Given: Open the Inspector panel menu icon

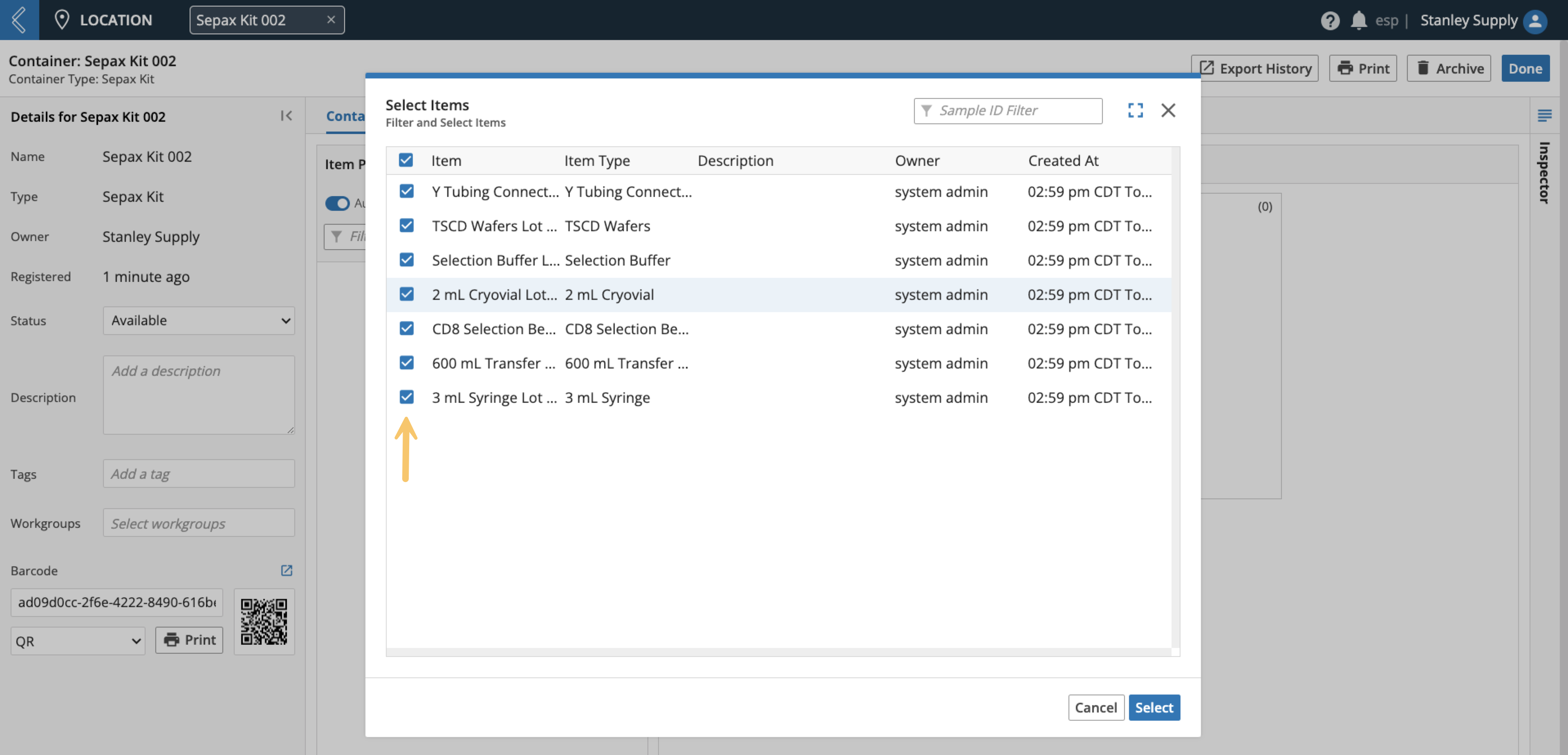Looking at the screenshot, I should point(1544,116).
